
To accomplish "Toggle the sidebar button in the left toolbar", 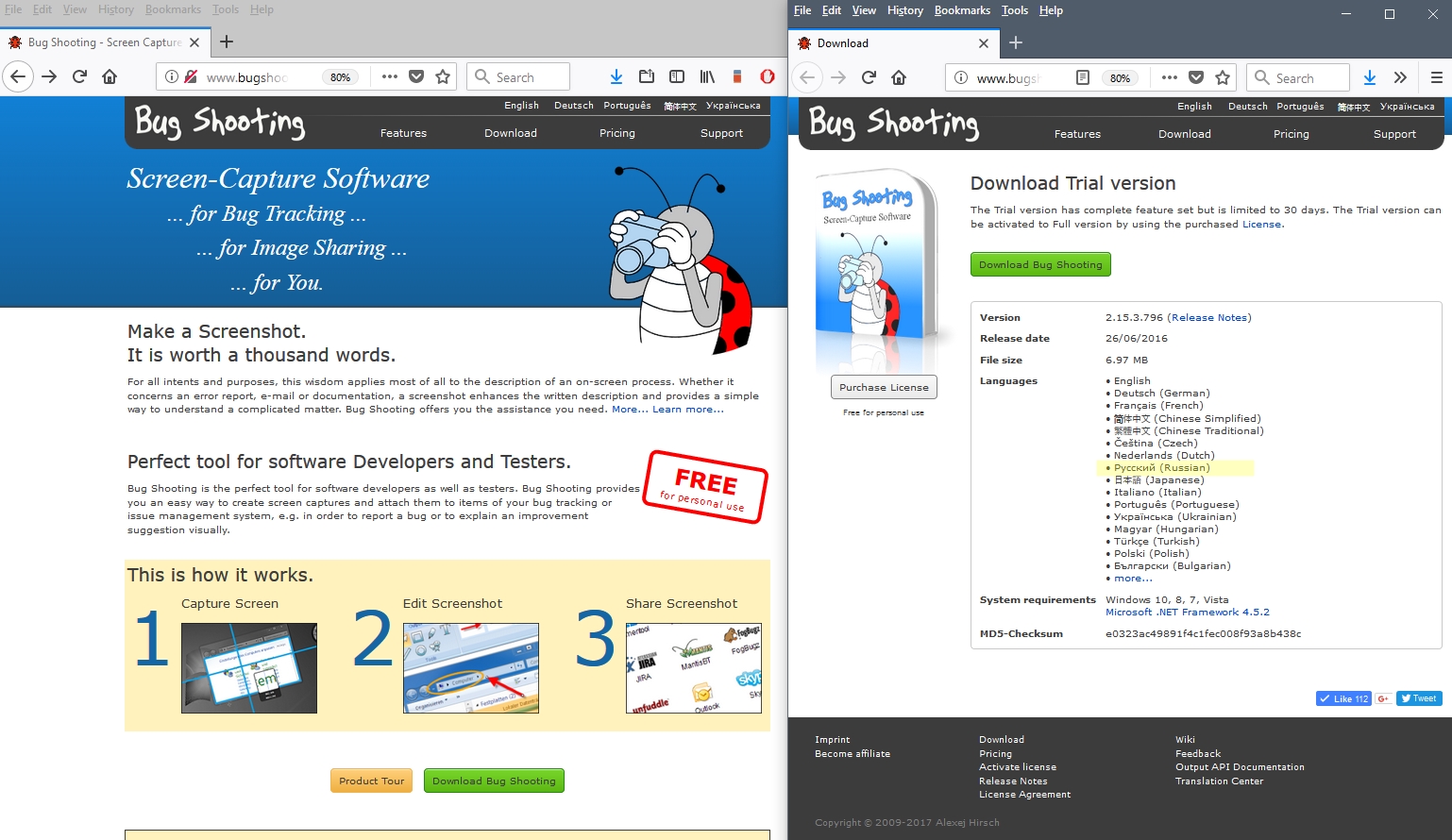I will (x=677, y=77).
